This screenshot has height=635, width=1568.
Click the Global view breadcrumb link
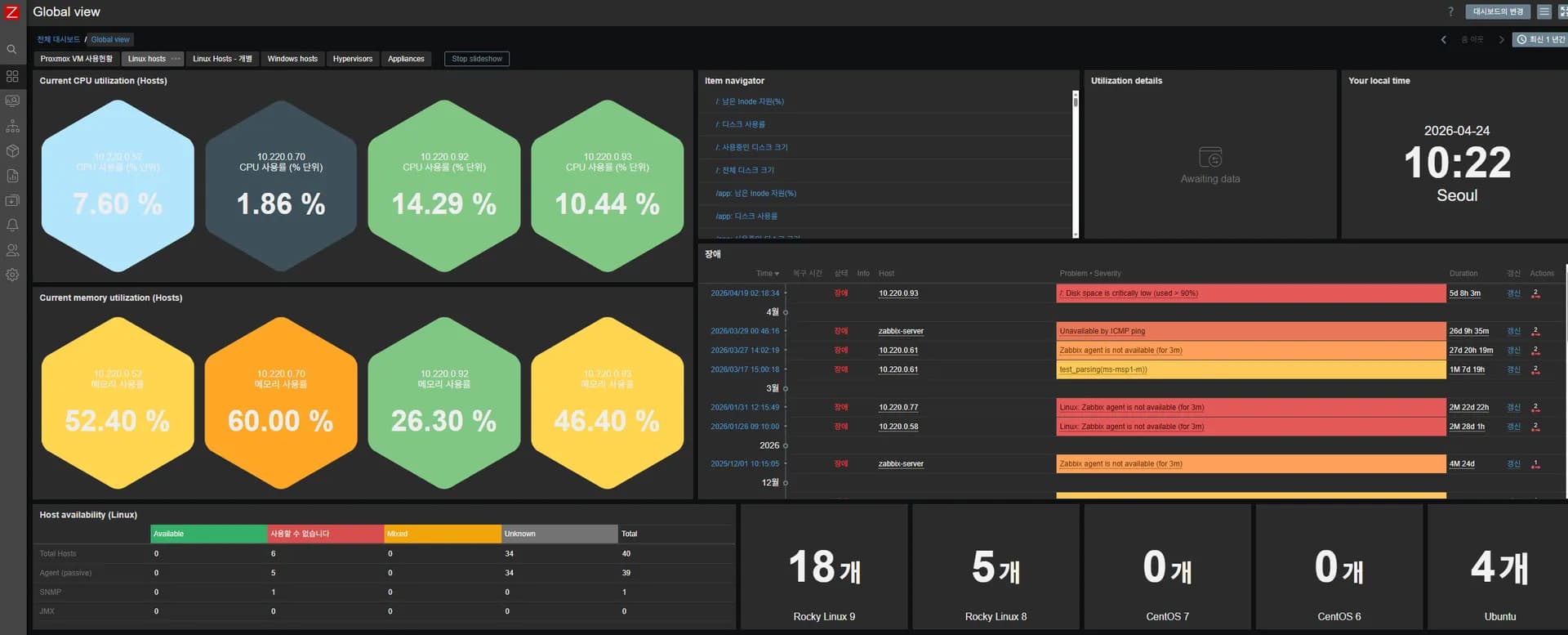click(110, 39)
